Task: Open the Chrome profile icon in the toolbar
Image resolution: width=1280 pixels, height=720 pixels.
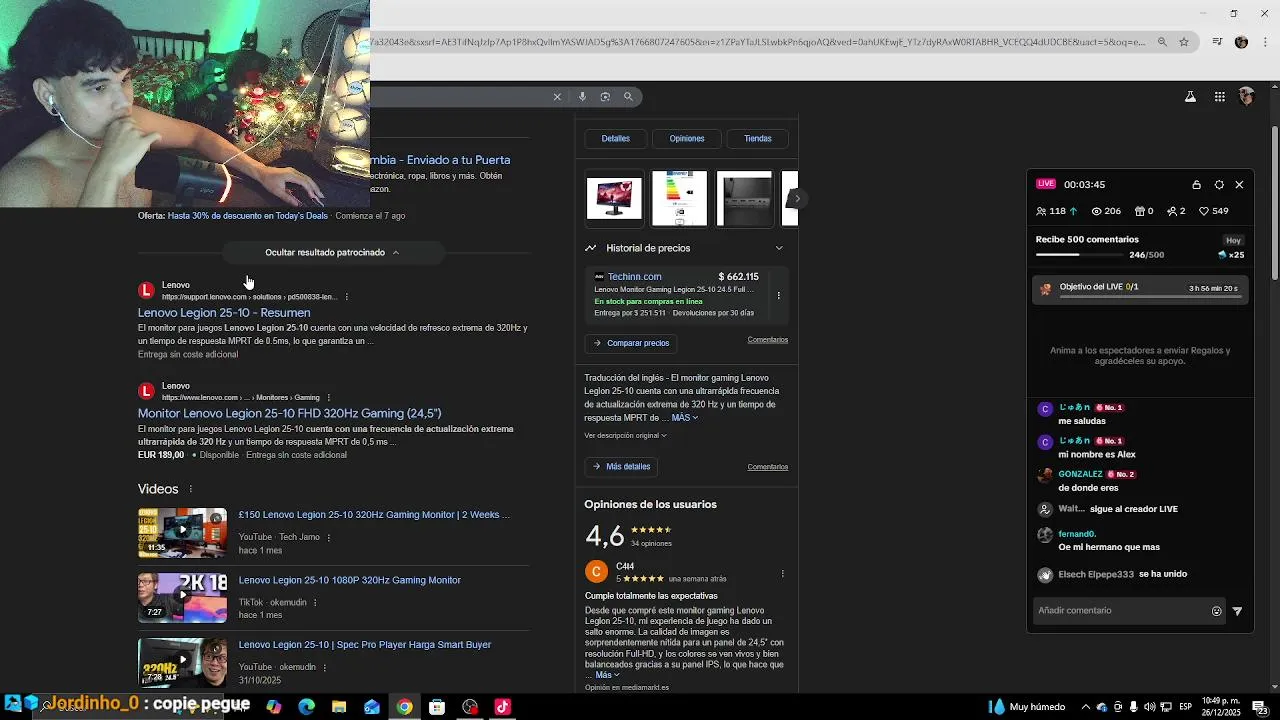Action: (1241, 42)
